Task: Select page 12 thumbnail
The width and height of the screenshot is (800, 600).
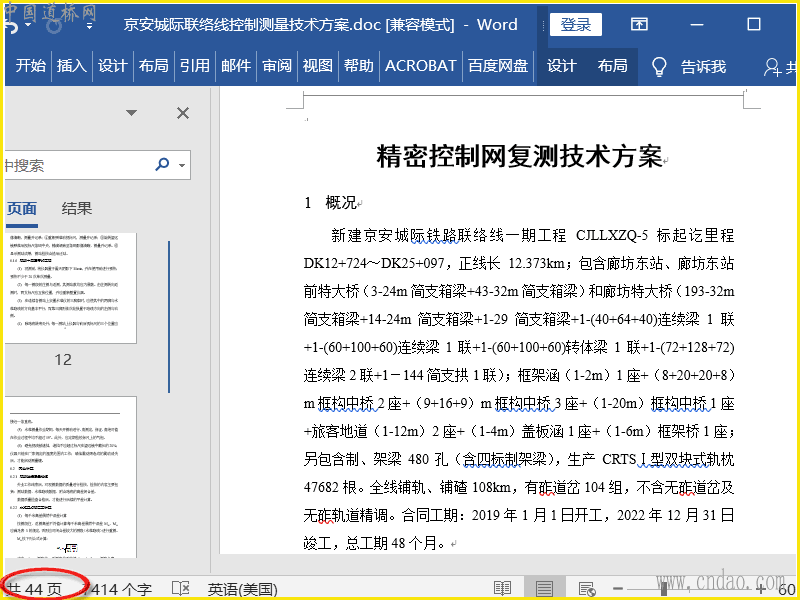Action: point(70,290)
